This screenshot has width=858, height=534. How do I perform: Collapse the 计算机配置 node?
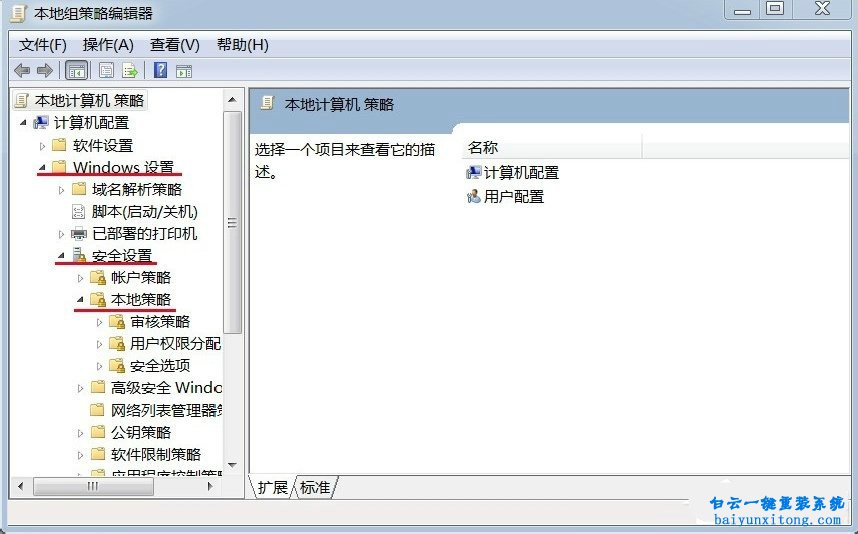pos(23,123)
